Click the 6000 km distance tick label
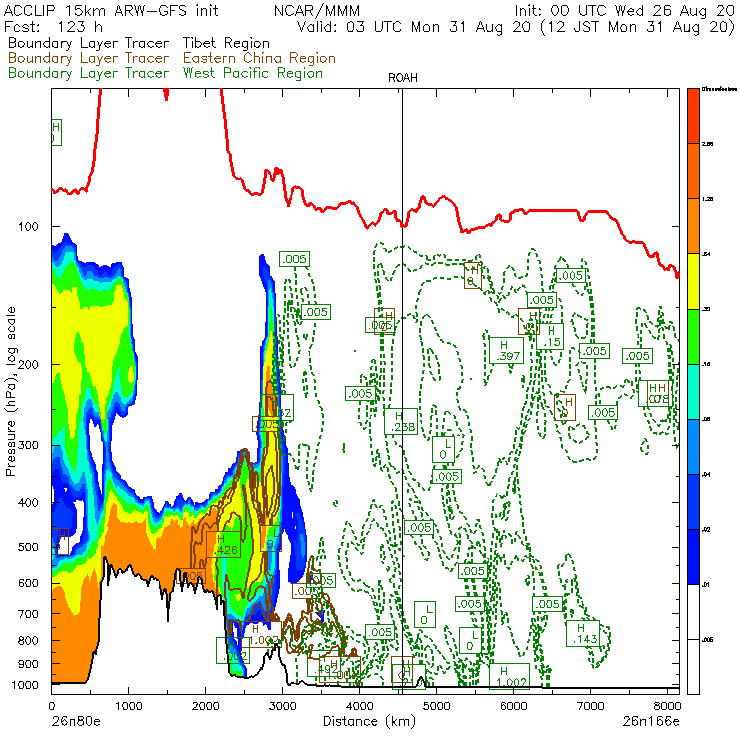The height and width of the screenshot is (740, 740). (513, 706)
